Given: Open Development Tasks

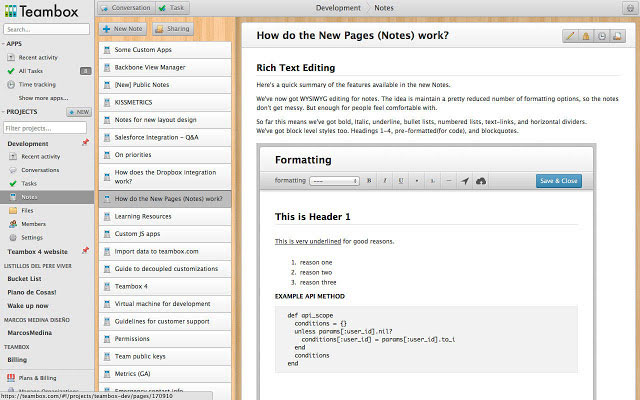Looking at the screenshot, I should (29, 183).
